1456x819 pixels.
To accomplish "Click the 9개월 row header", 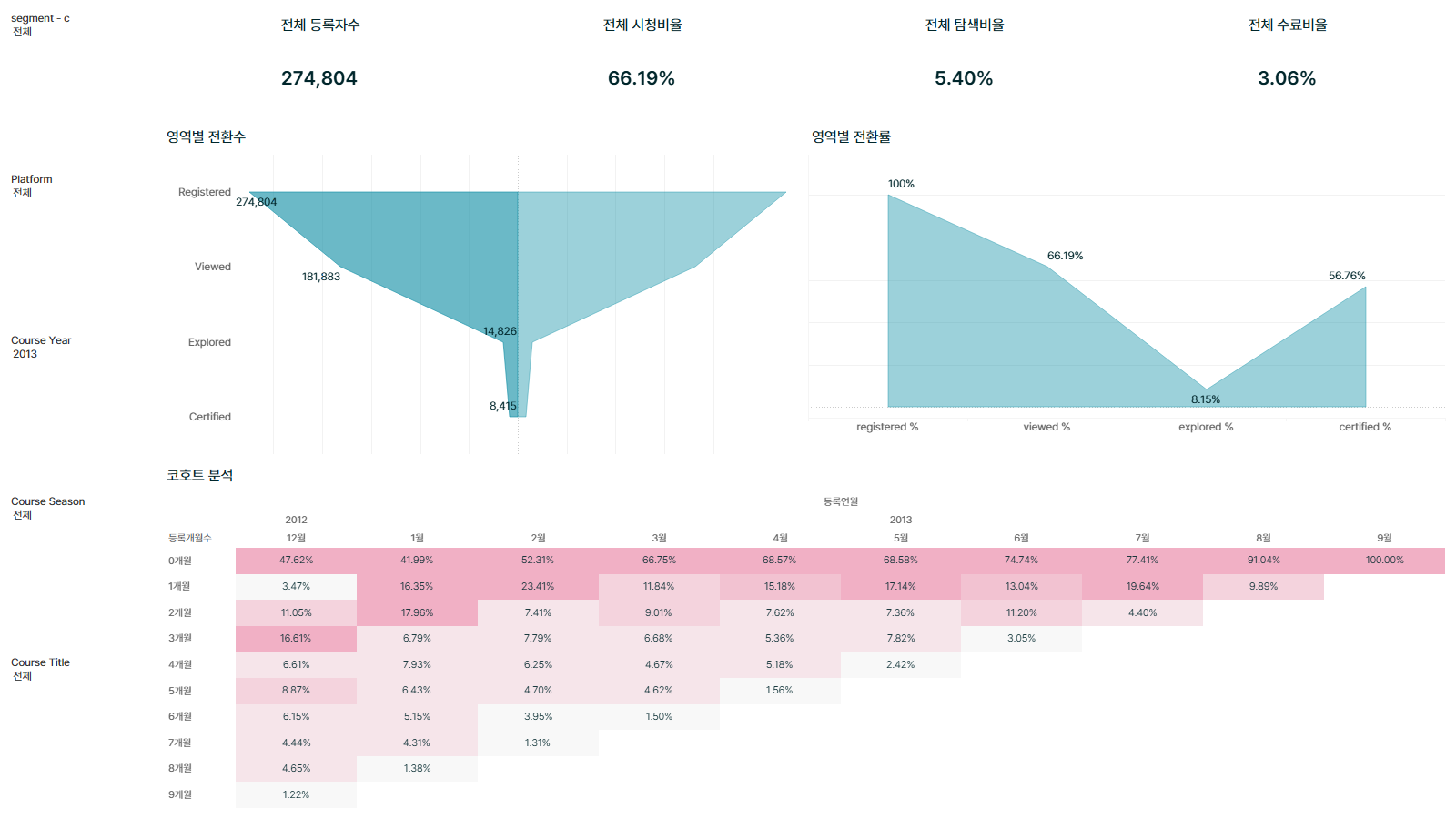I will [x=180, y=795].
